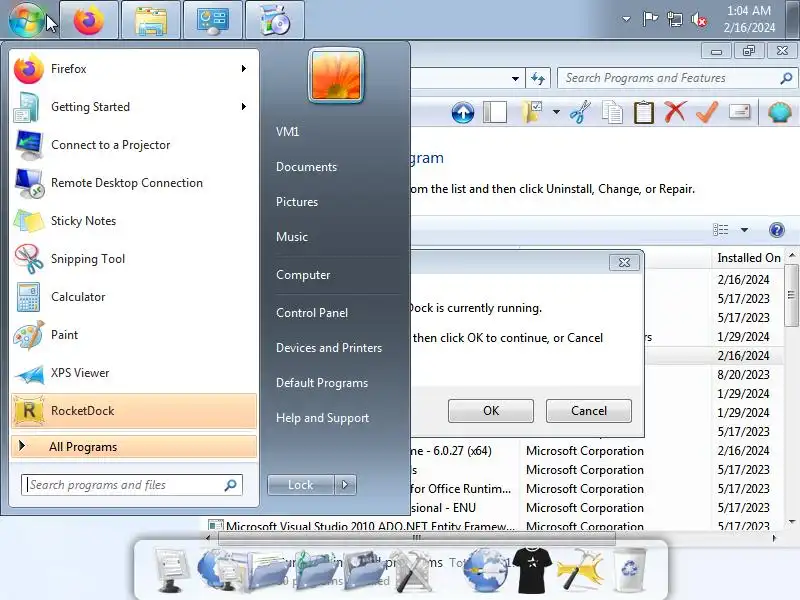Screen dimensions: 800x600
Task: Click the horizontal scrollbar thumb in program list
Action: [x=416, y=537]
